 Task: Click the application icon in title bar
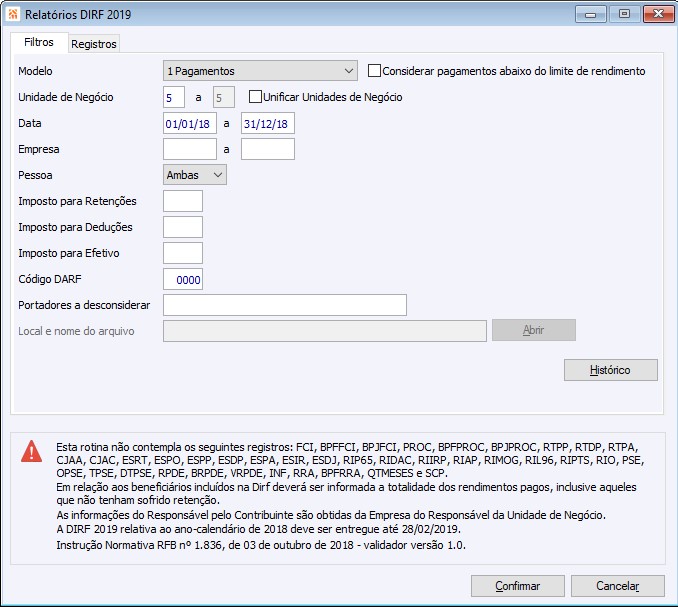(x=13, y=14)
